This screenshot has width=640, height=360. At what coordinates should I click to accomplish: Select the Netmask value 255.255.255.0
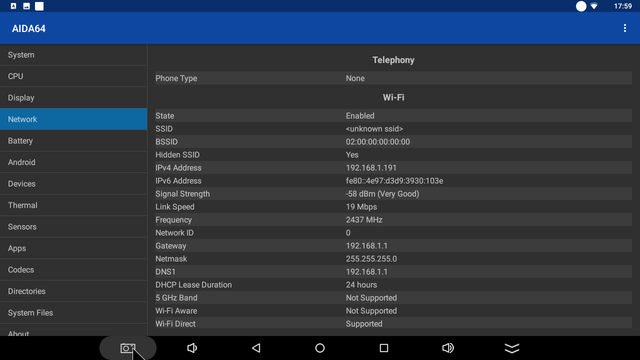pyautogui.click(x=371, y=259)
